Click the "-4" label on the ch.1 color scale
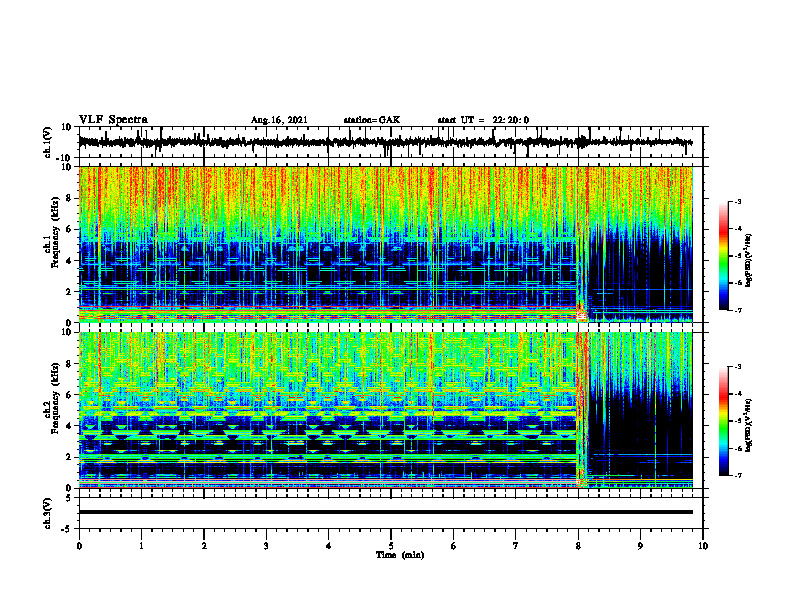This screenshot has width=792, height=612. (x=738, y=229)
